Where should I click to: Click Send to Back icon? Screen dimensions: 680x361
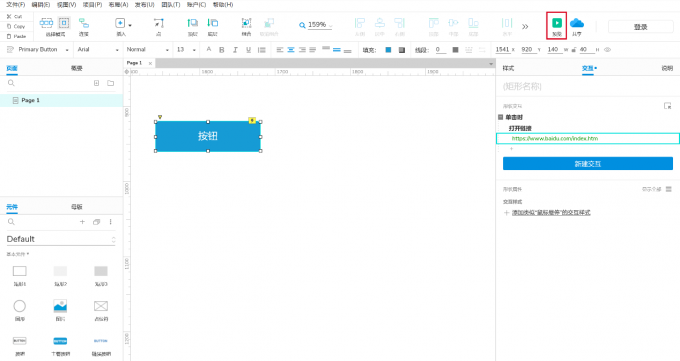(212, 23)
